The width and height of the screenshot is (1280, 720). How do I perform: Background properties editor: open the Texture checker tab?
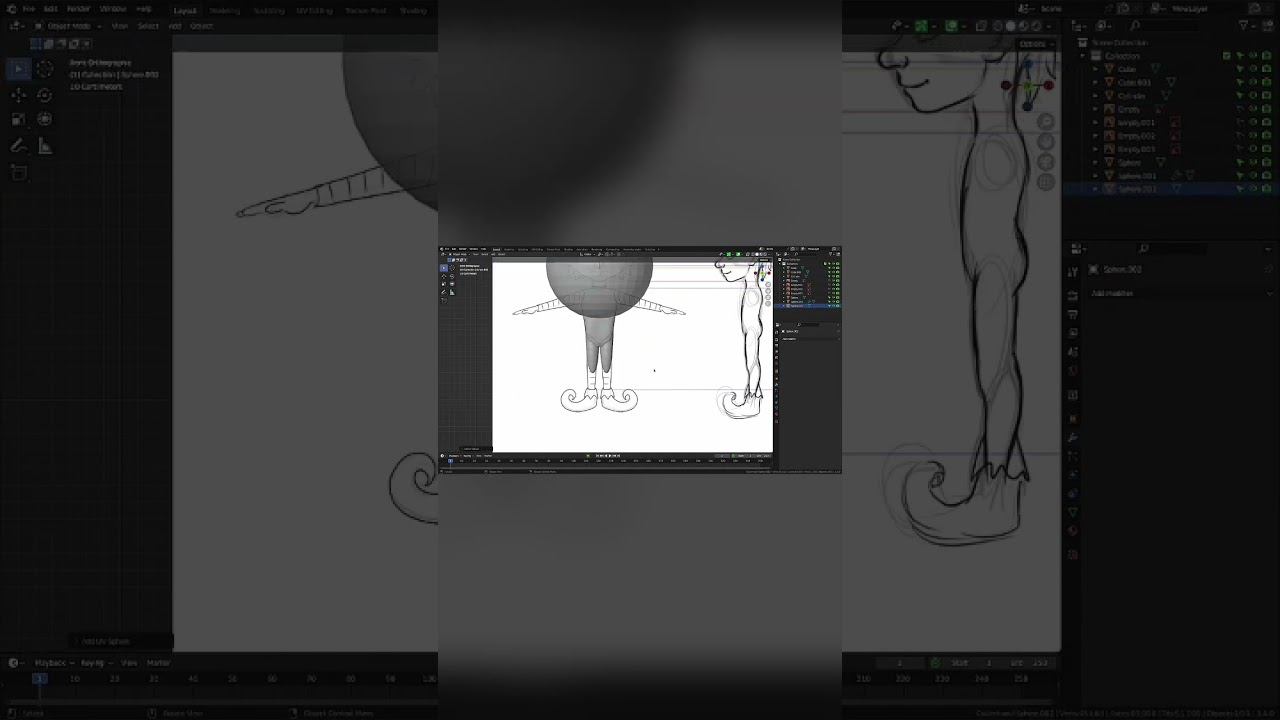pos(1073,553)
